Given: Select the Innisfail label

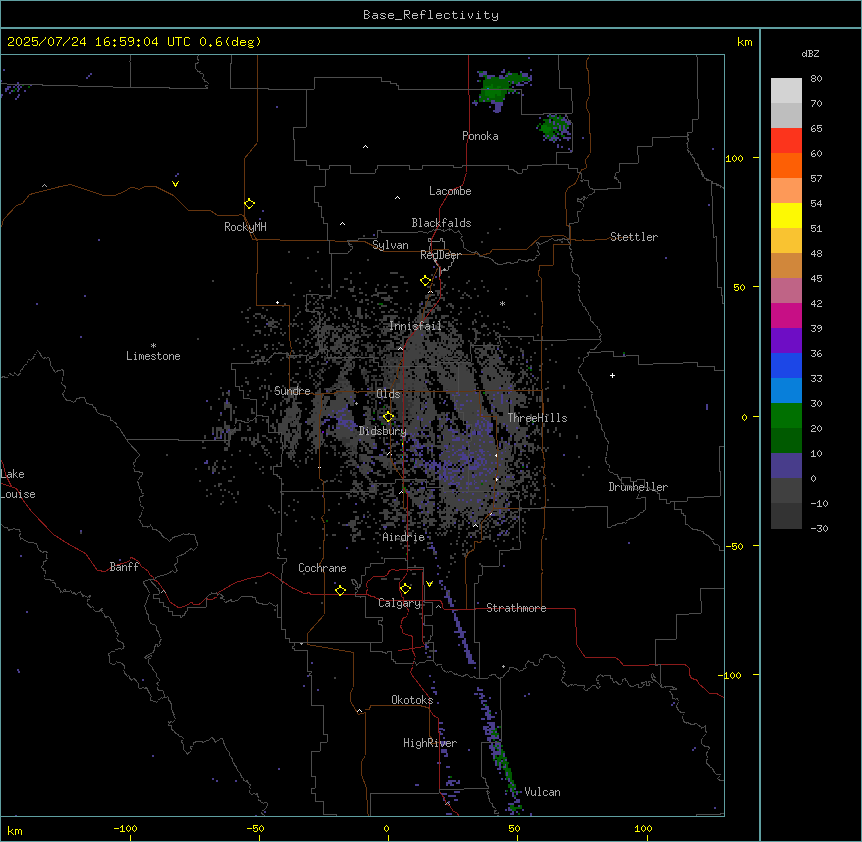Looking at the screenshot, I should click(415, 326).
